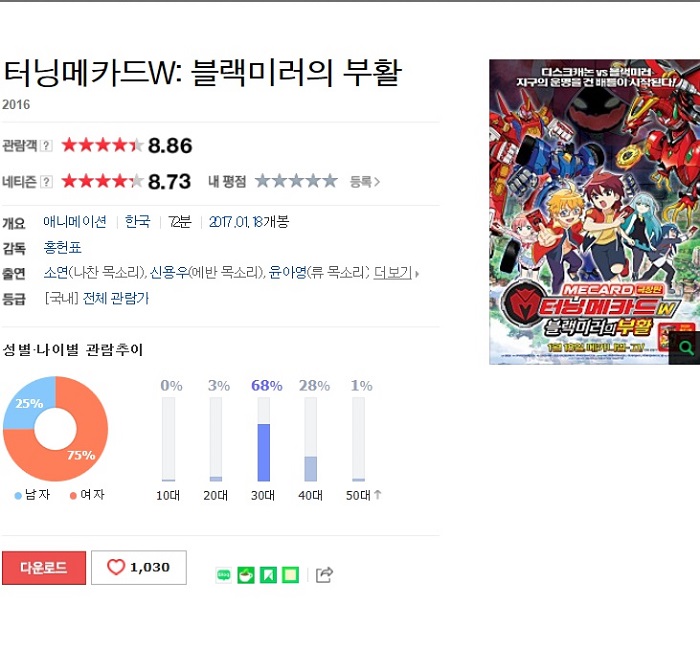Open director 홍헌표 link

coord(62,247)
